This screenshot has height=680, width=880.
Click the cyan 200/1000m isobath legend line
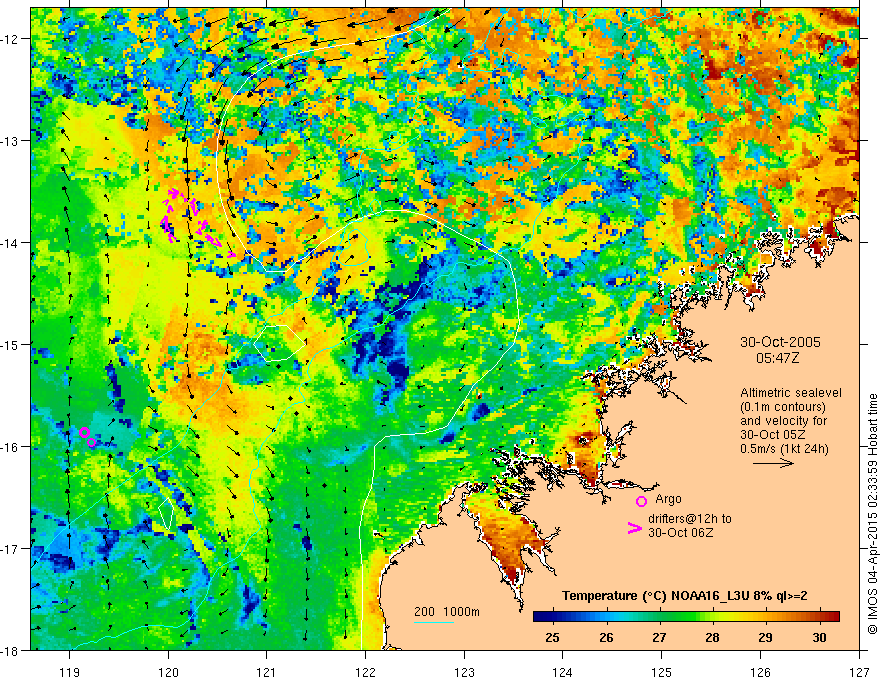[434, 622]
